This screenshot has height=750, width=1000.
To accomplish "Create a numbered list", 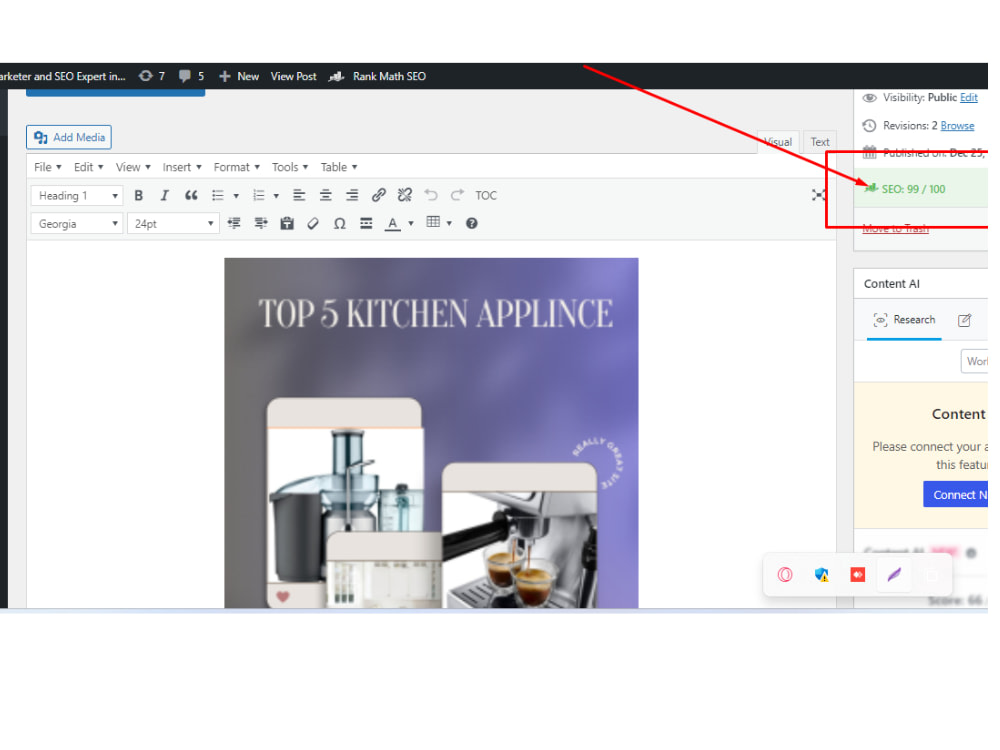I will click(258, 196).
